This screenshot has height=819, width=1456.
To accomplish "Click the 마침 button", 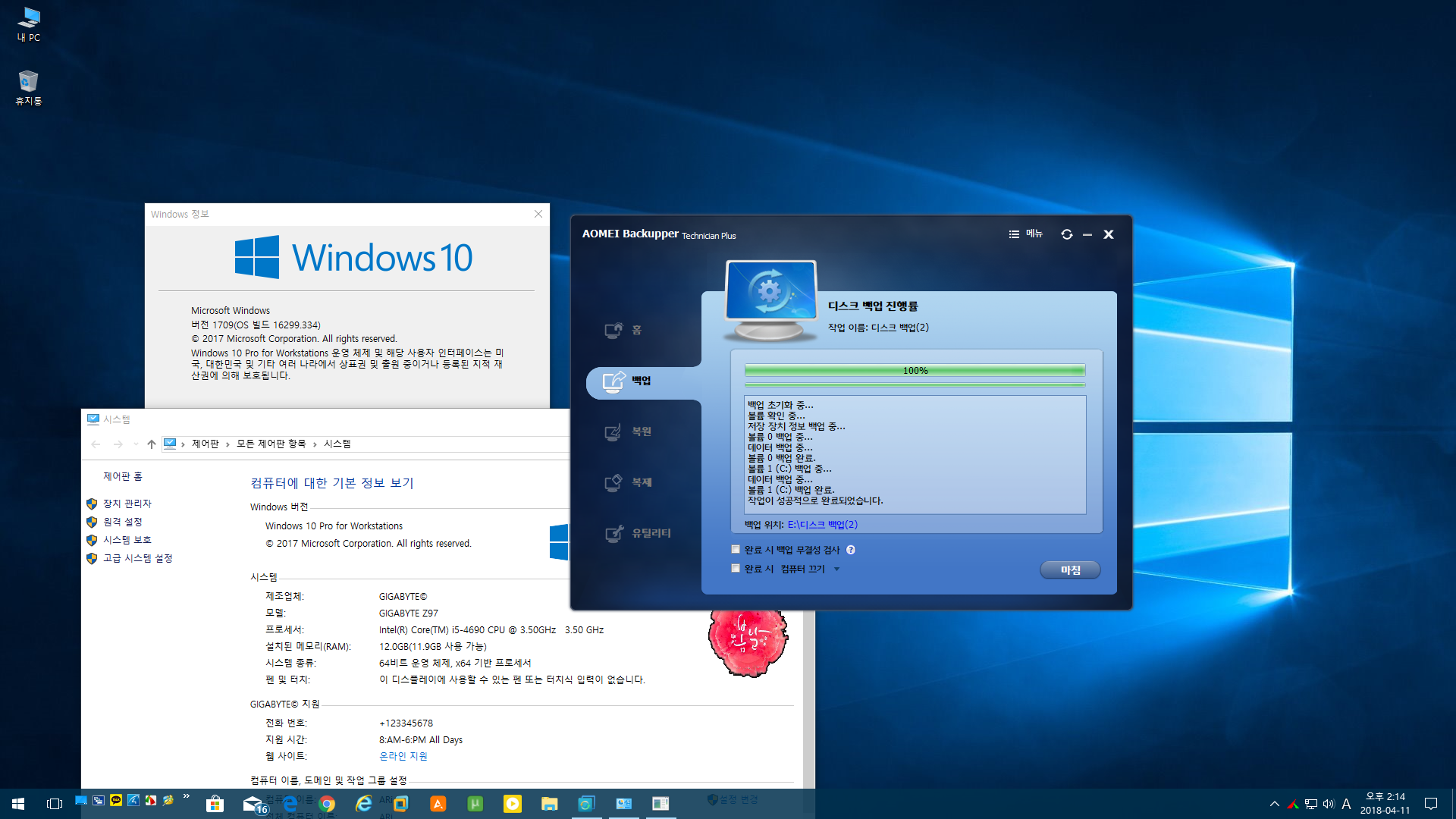I will [x=1070, y=570].
